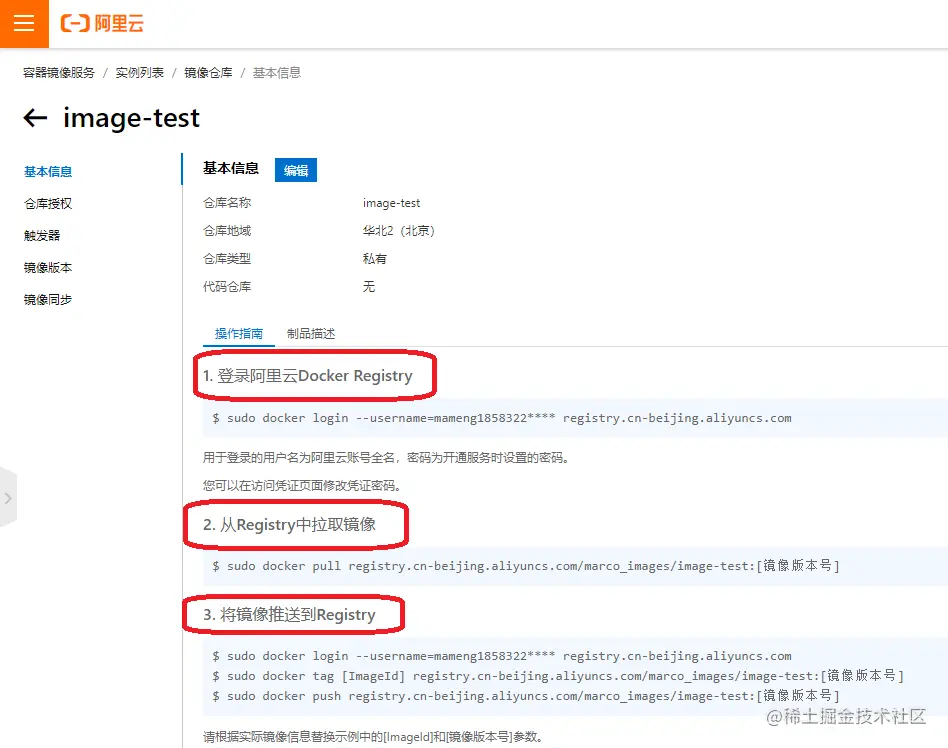Click the 仓库类型 label
The height and width of the screenshot is (748, 948).
227,259
